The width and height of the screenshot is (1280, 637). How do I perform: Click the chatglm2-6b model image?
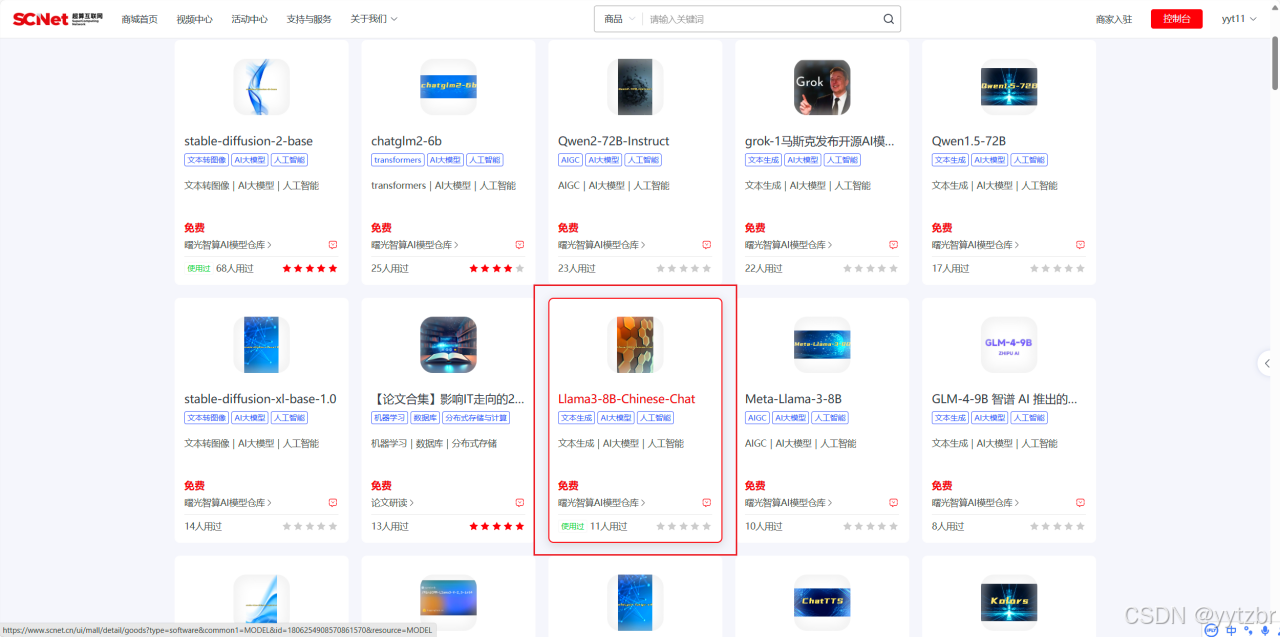[x=449, y=87]
